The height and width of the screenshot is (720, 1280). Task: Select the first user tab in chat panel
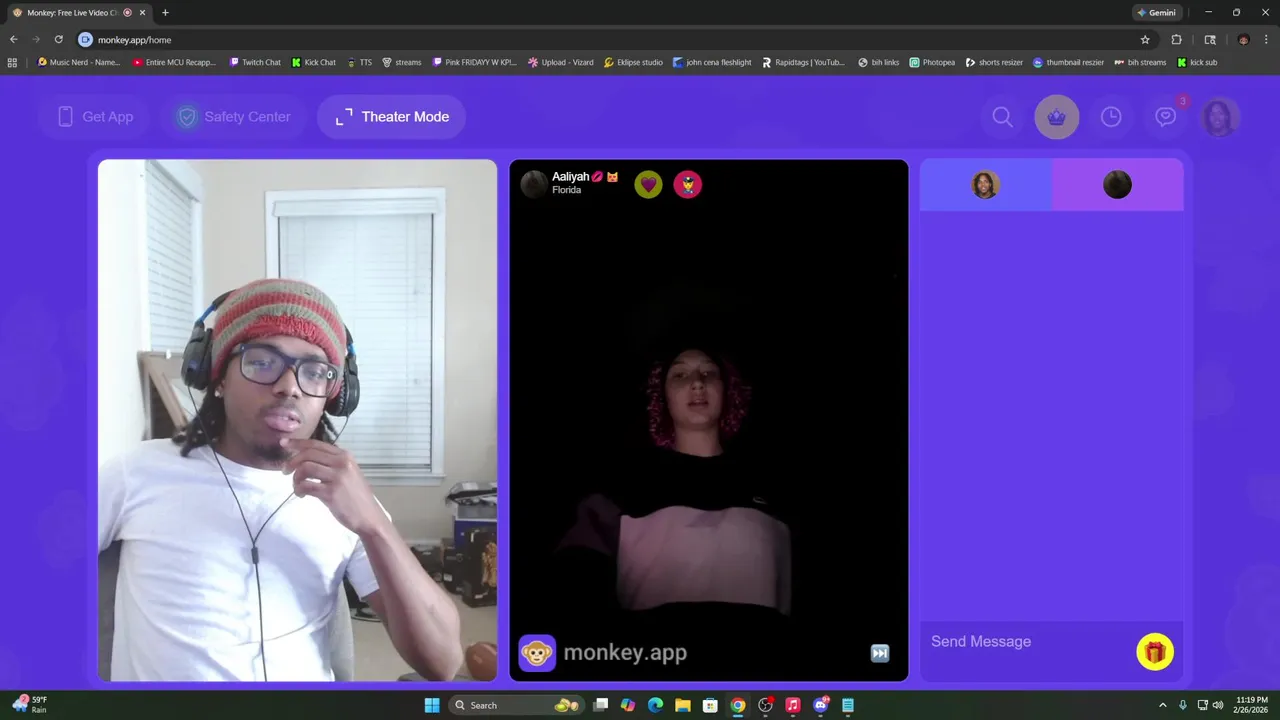[985, 185]
